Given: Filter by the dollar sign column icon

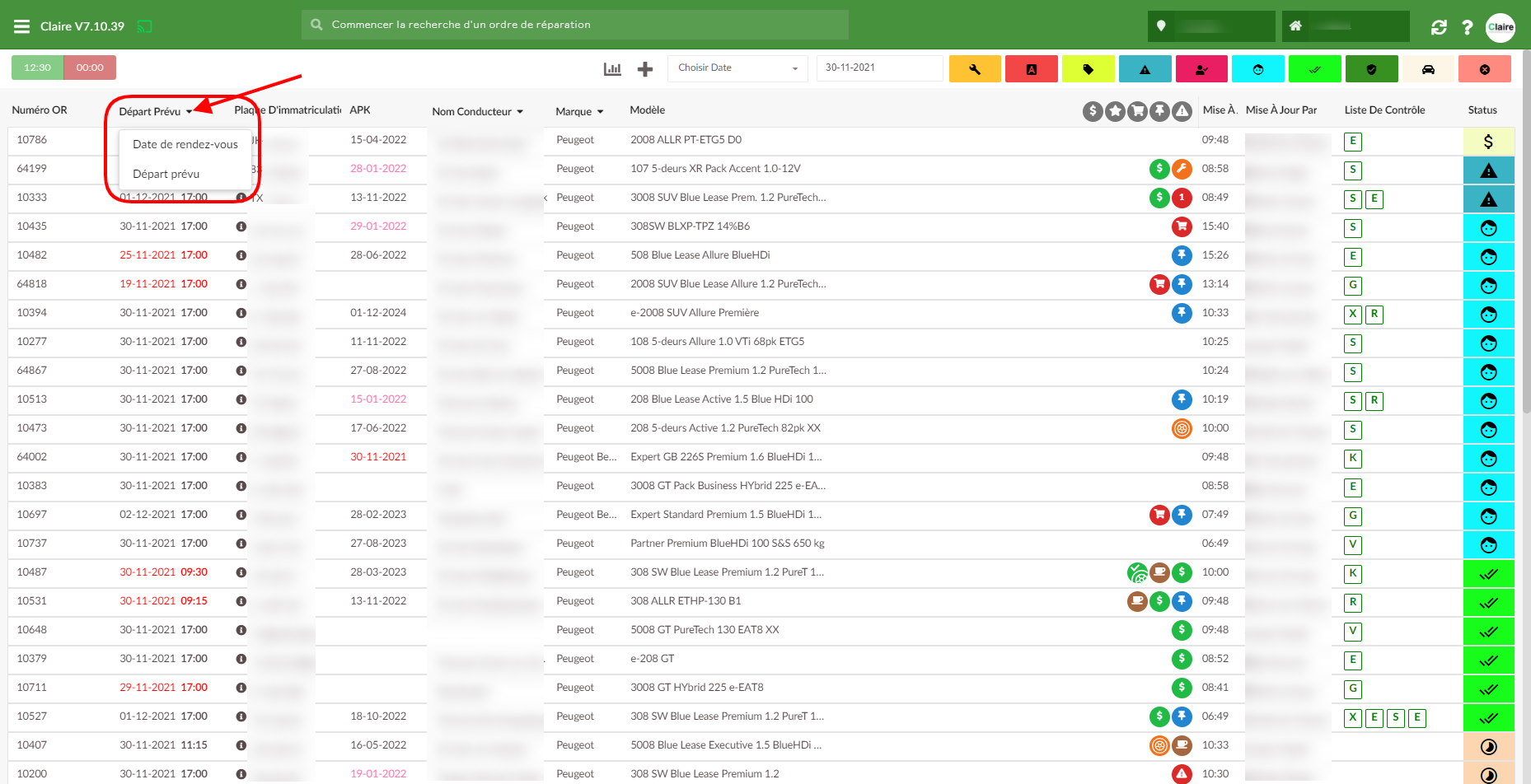Looking at the screenshot, I should pyautogui.click(x=1093, y=111).
